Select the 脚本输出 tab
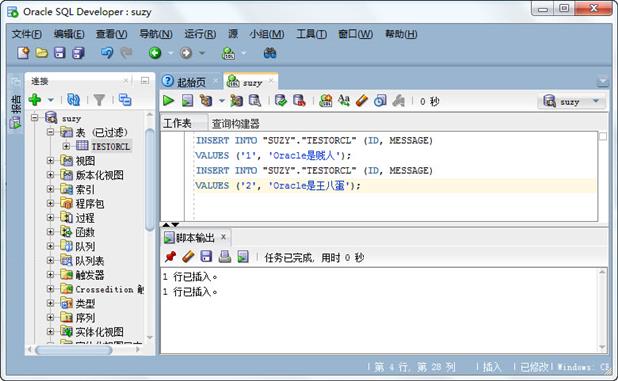This screenshot has width=618, height=381. [x=195, y=238]
